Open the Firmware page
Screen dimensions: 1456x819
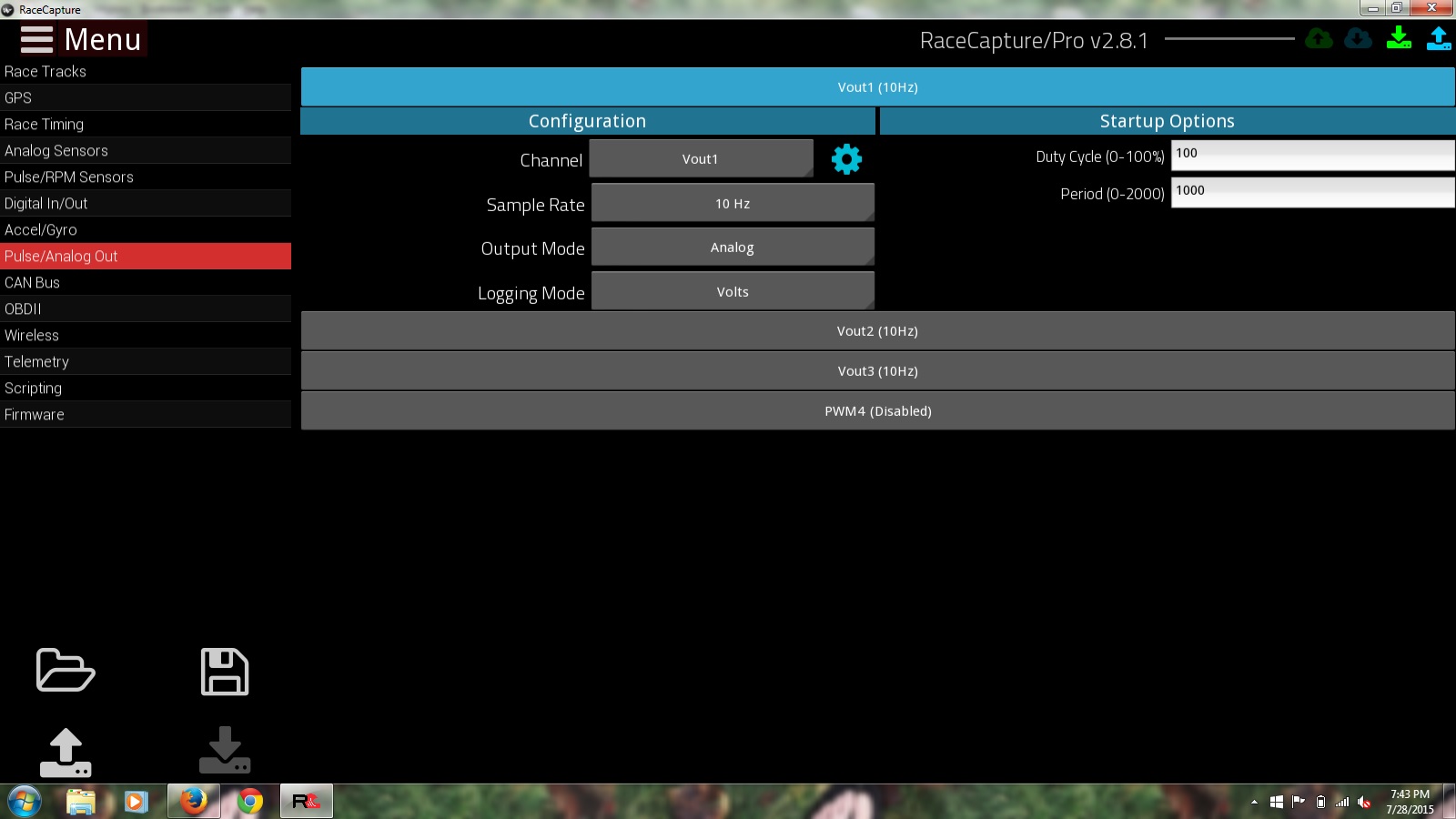[146, 414]
